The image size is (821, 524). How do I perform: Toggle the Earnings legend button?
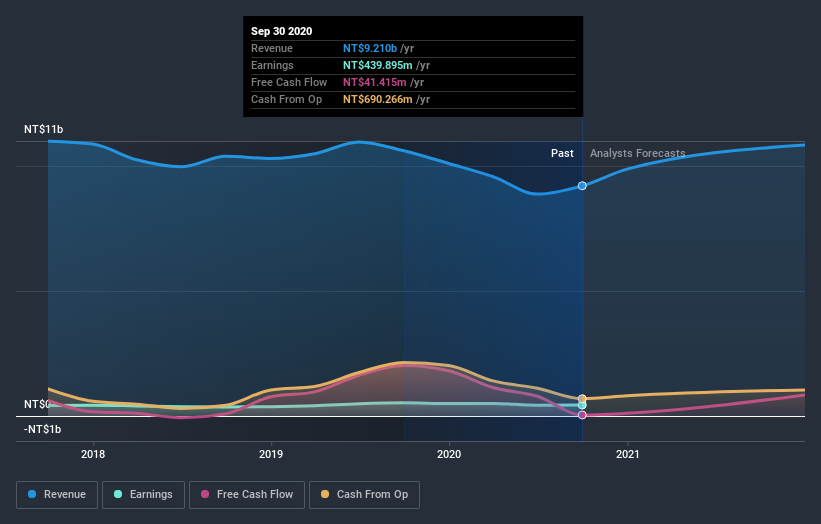tap(143, 495)
